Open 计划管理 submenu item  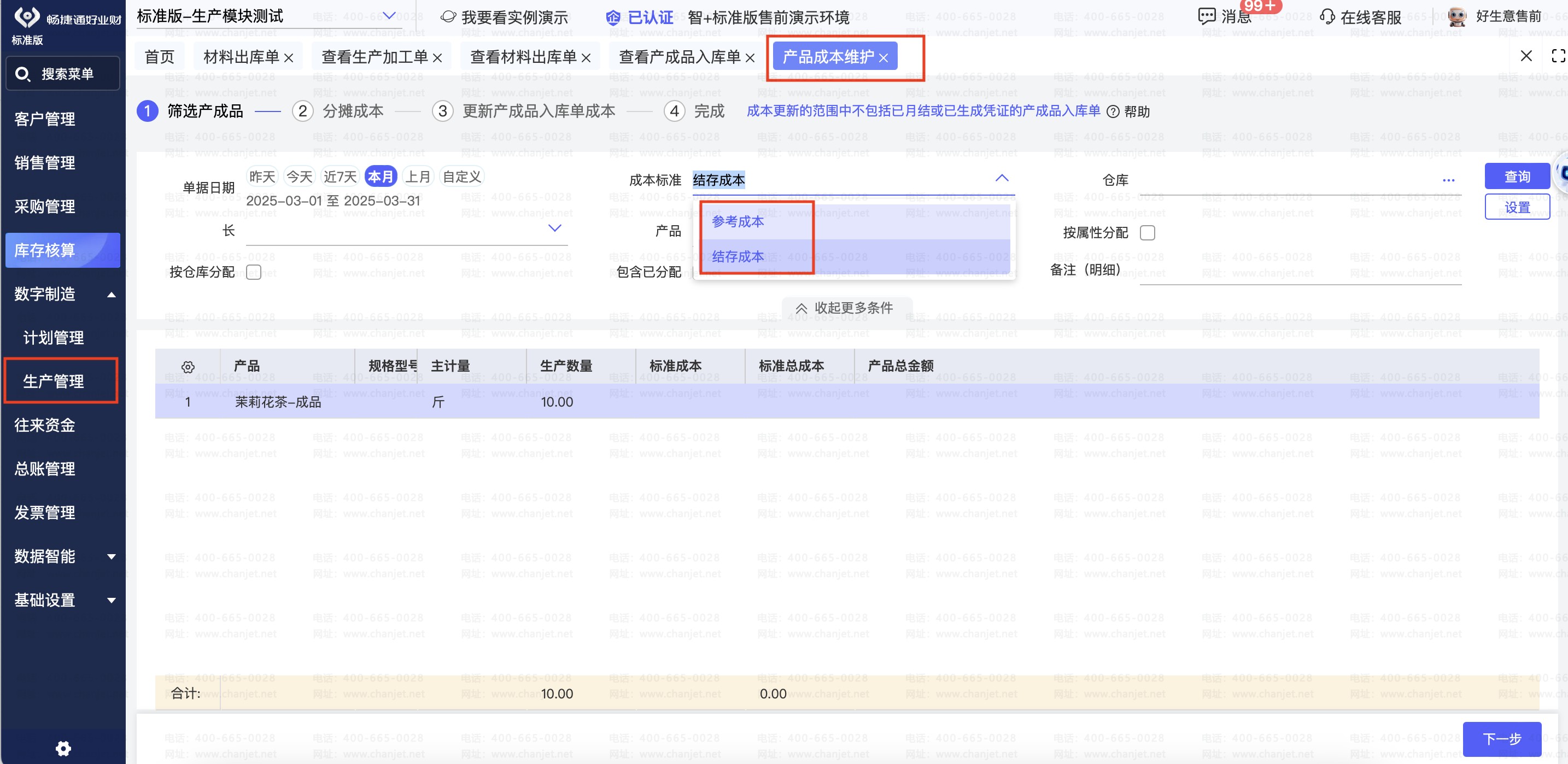tap(54, 338)
